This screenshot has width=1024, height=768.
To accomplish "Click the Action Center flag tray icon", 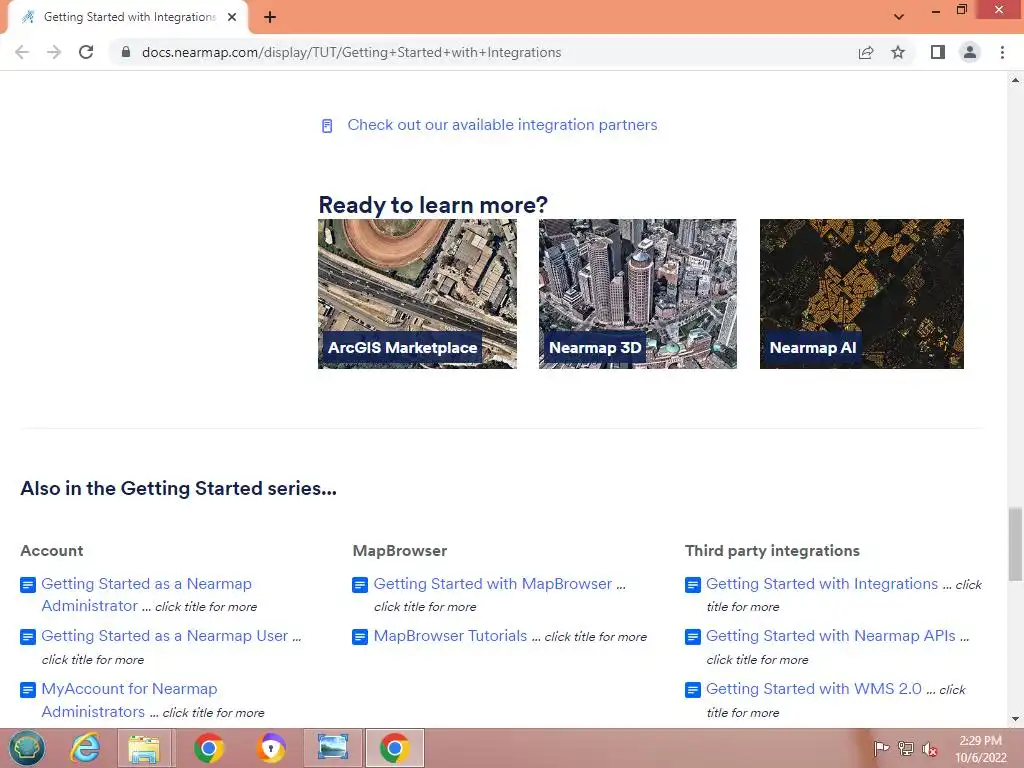I will [881, 748].
